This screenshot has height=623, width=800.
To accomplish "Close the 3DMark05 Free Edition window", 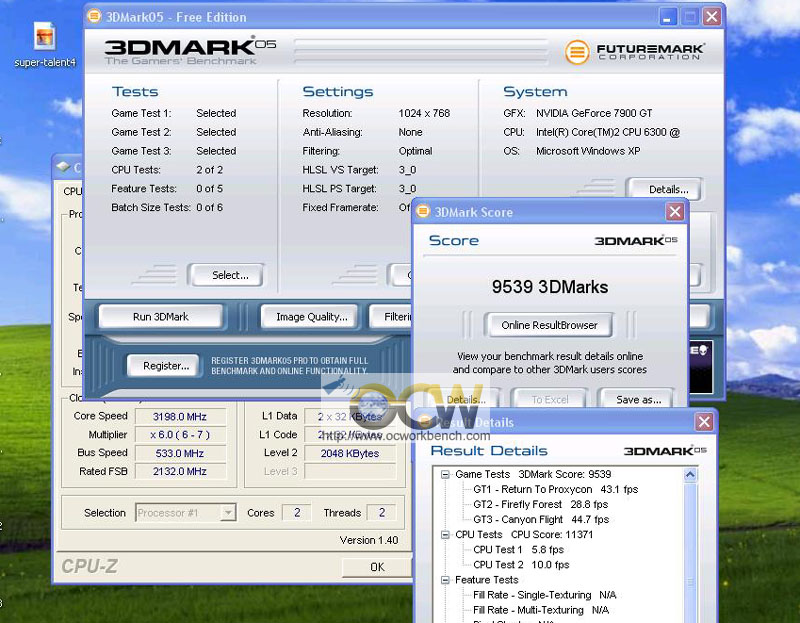I will 712,17.
